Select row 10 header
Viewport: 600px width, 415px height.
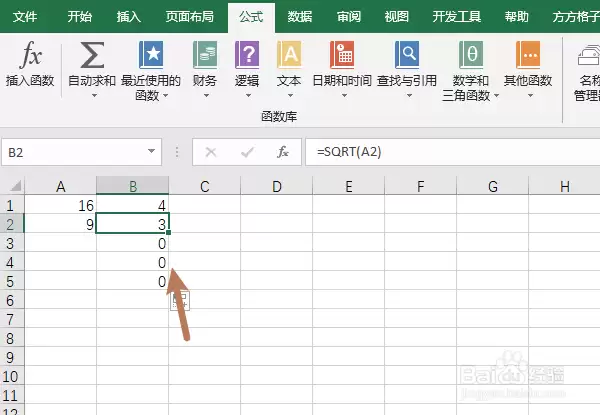11,376
